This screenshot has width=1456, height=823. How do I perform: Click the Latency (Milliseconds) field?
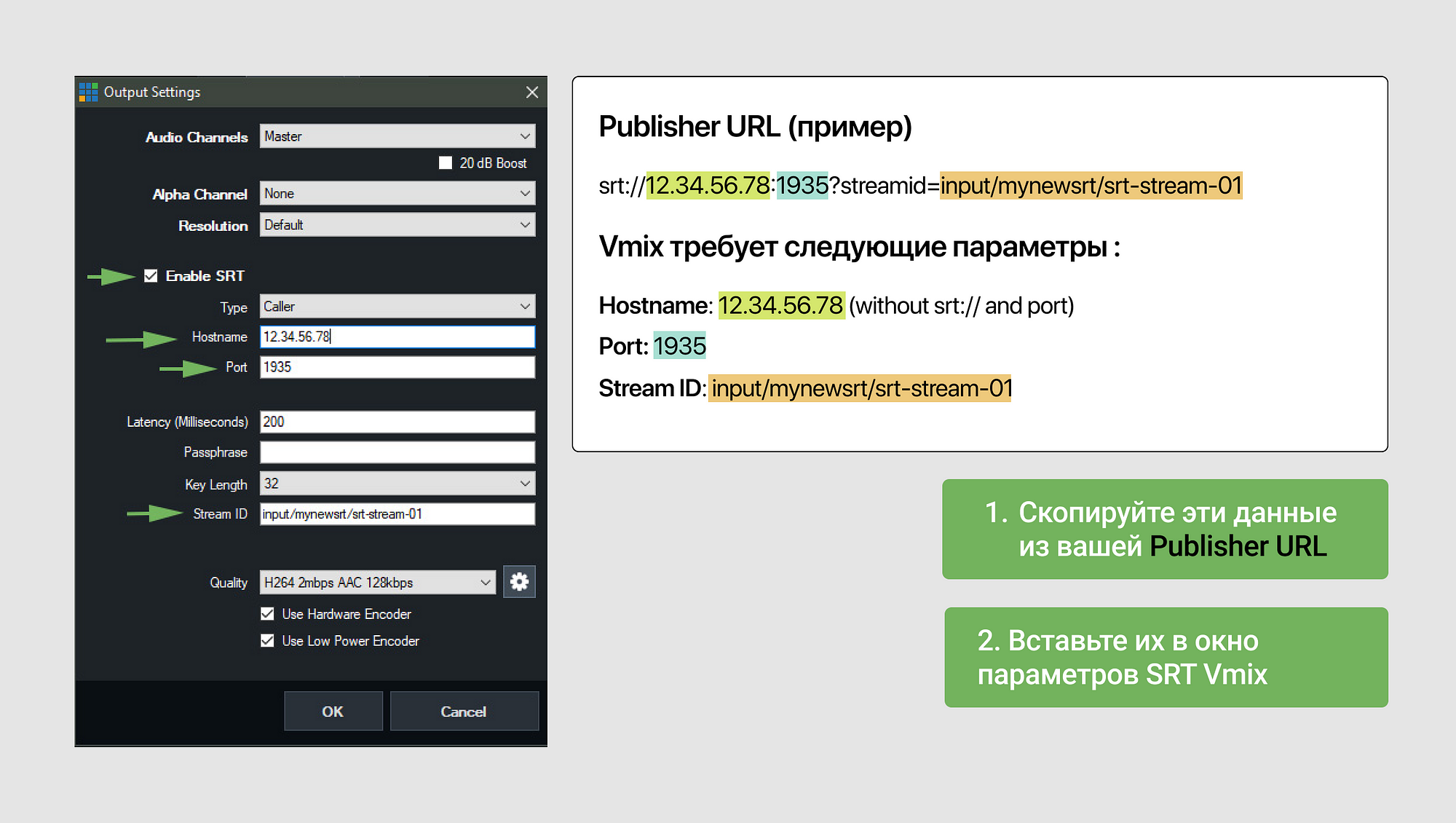tap(397, 422)
